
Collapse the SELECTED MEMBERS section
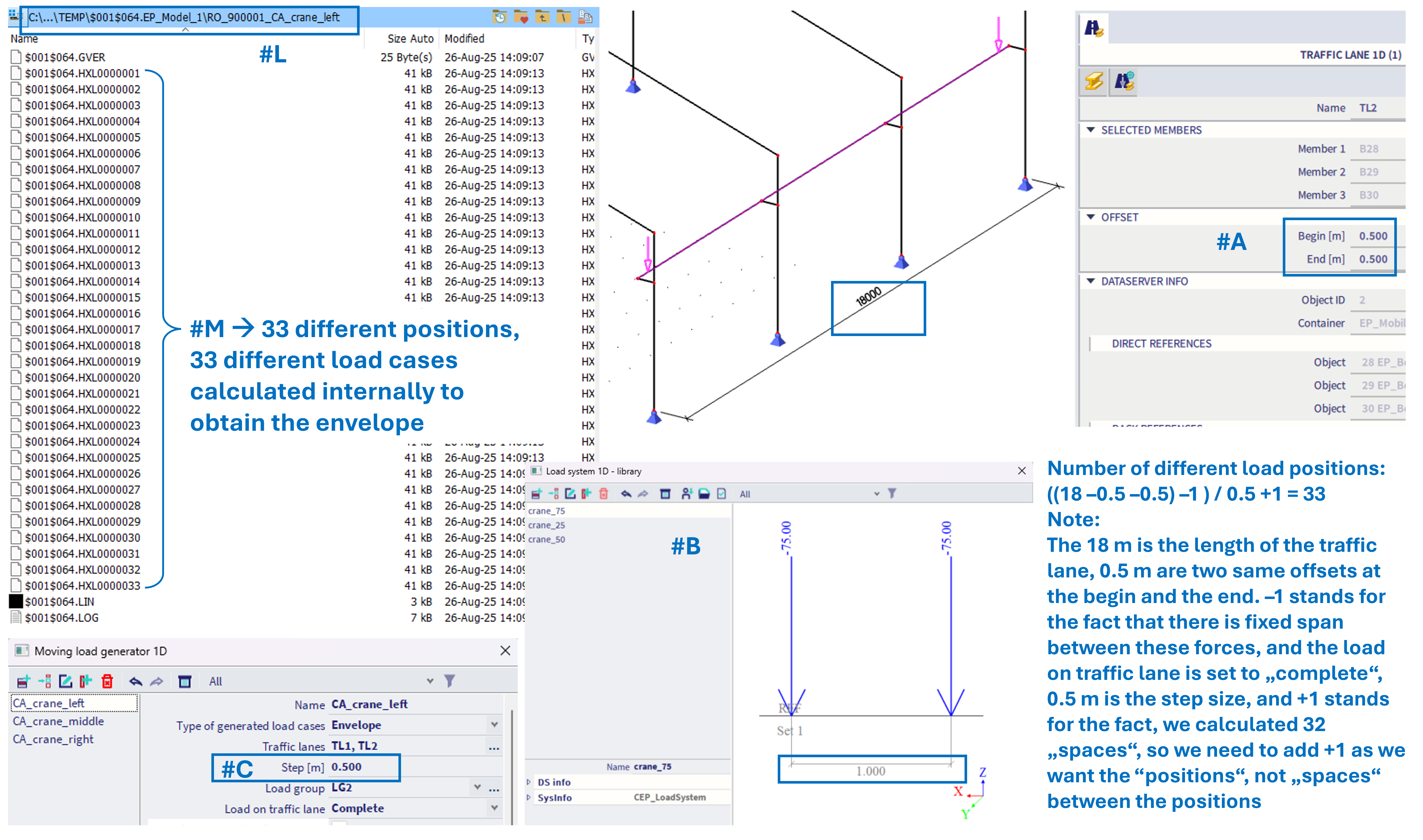click(x=1090, y=130)
